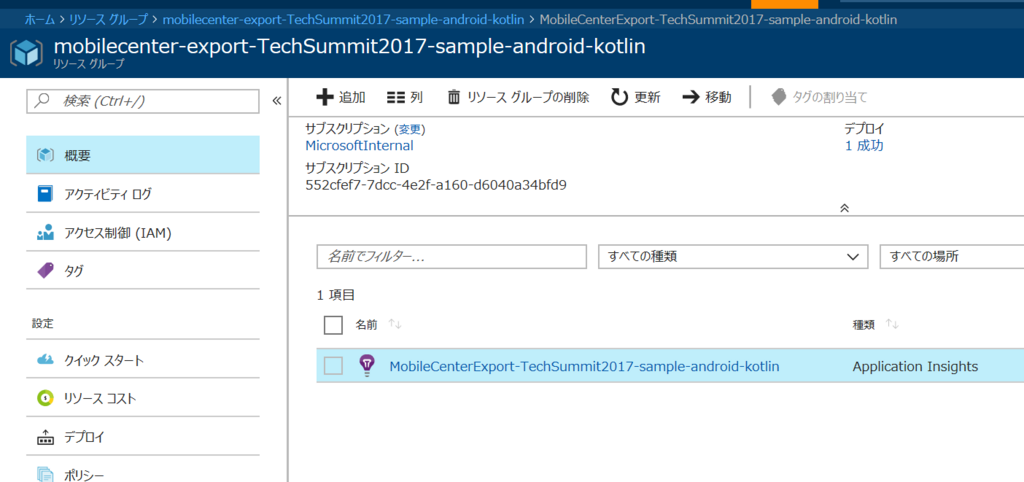
Task: Collapse the sidebar with double chevron
Action: [276, 101]
